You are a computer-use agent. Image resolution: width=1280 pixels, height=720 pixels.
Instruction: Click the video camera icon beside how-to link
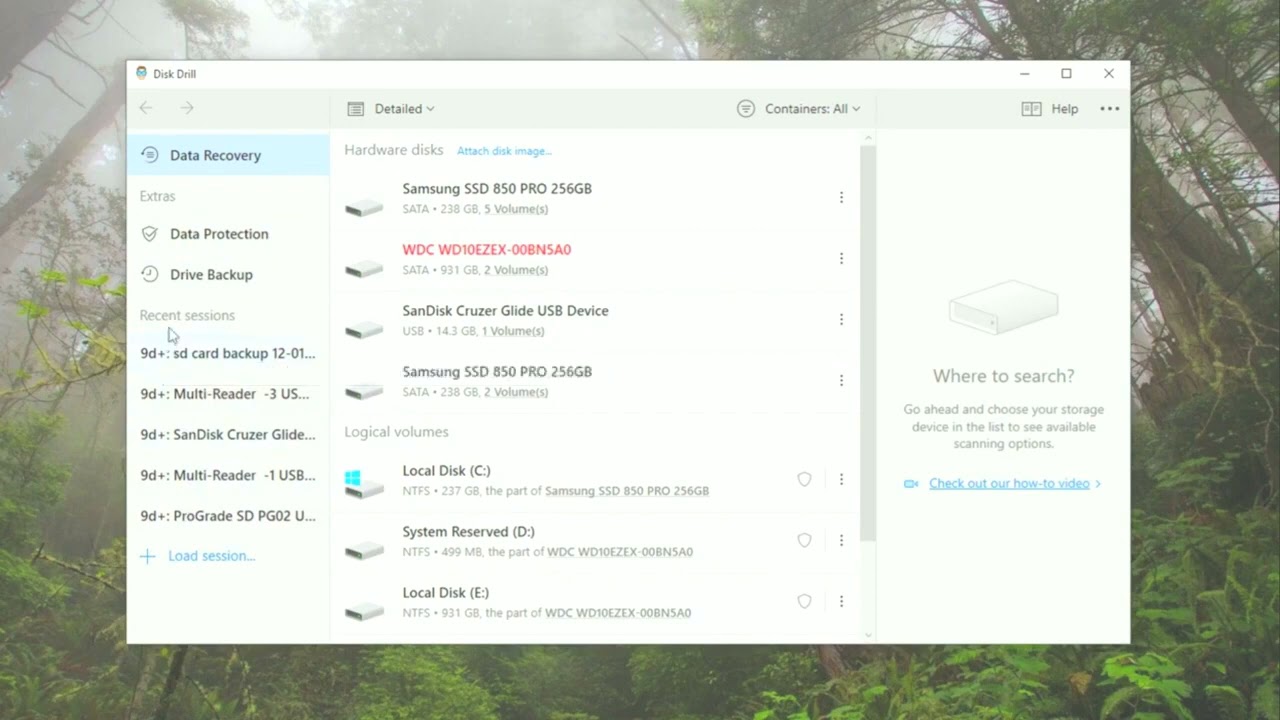911,484
